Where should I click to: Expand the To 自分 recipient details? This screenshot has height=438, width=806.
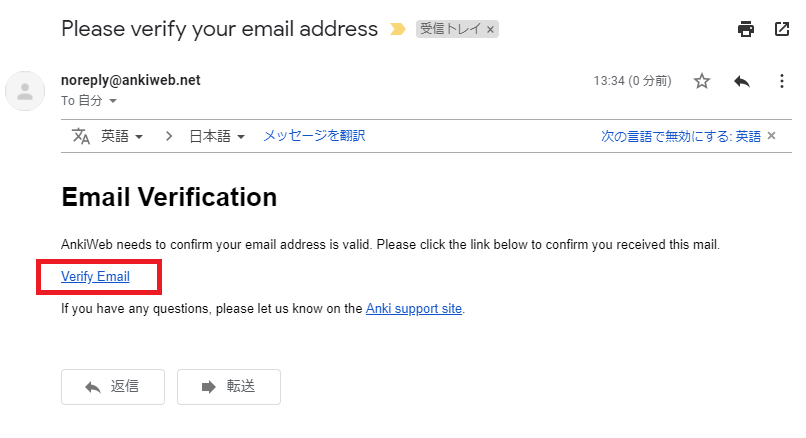pyautogui.click(x=113, y=101)
